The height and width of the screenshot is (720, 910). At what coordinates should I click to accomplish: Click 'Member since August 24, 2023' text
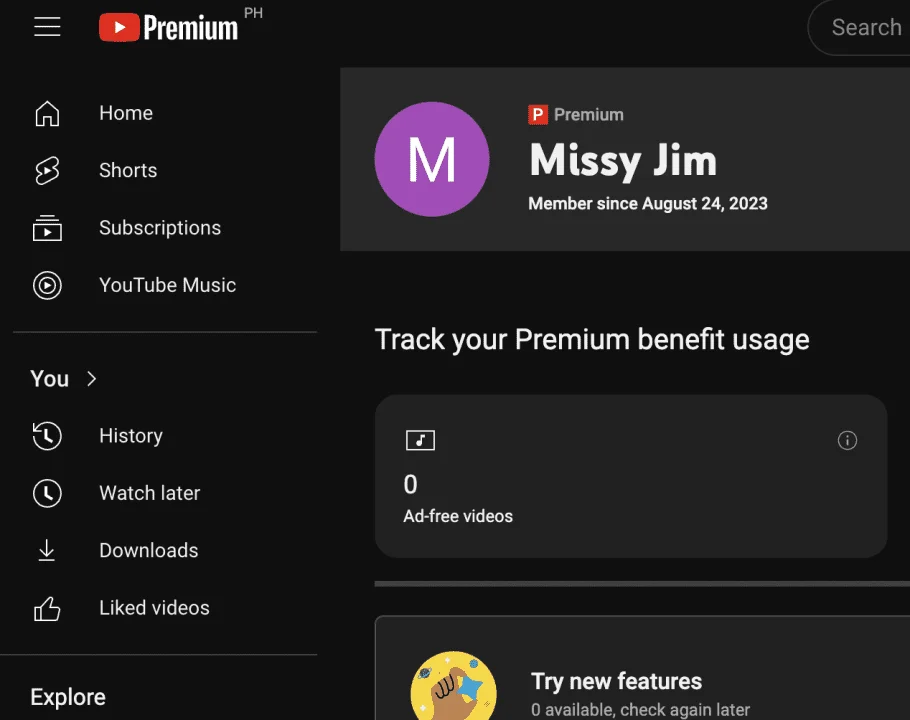pyautogui.click(x=648, y=204)
